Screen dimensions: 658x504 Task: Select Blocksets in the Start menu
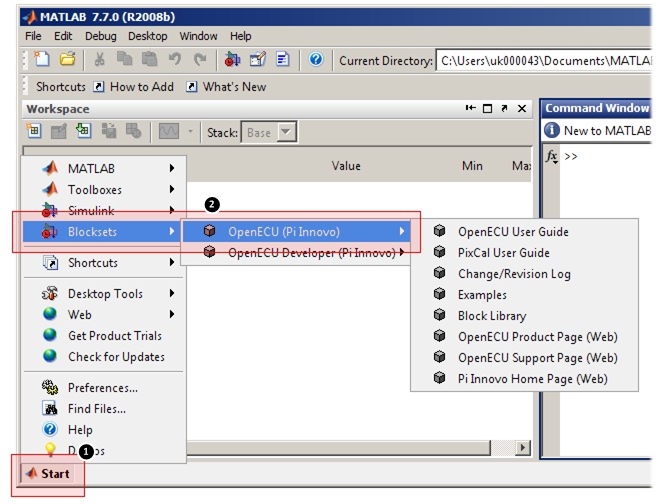pos(103,231)
